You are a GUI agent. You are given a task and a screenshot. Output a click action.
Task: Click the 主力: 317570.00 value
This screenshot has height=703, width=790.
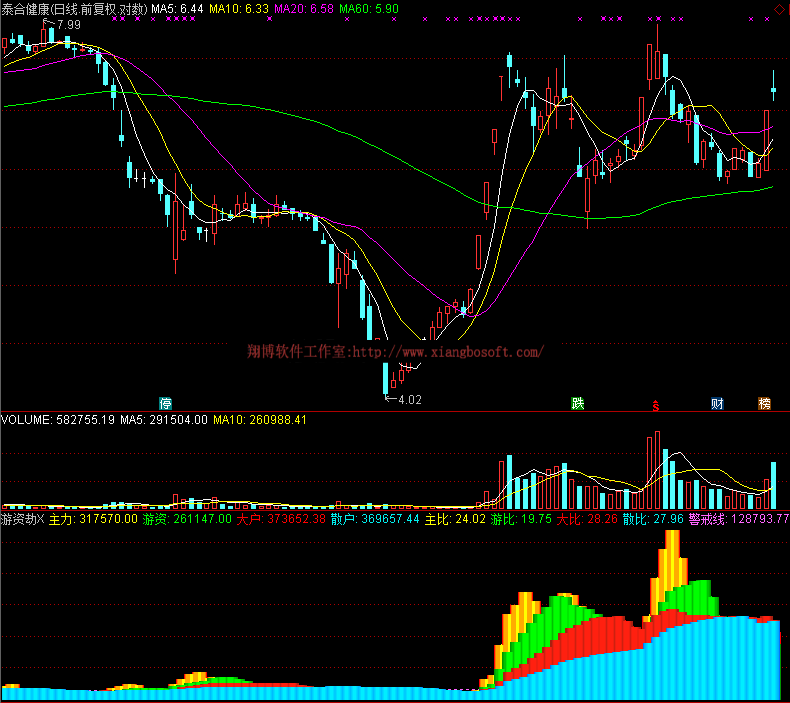pos(93,519)
